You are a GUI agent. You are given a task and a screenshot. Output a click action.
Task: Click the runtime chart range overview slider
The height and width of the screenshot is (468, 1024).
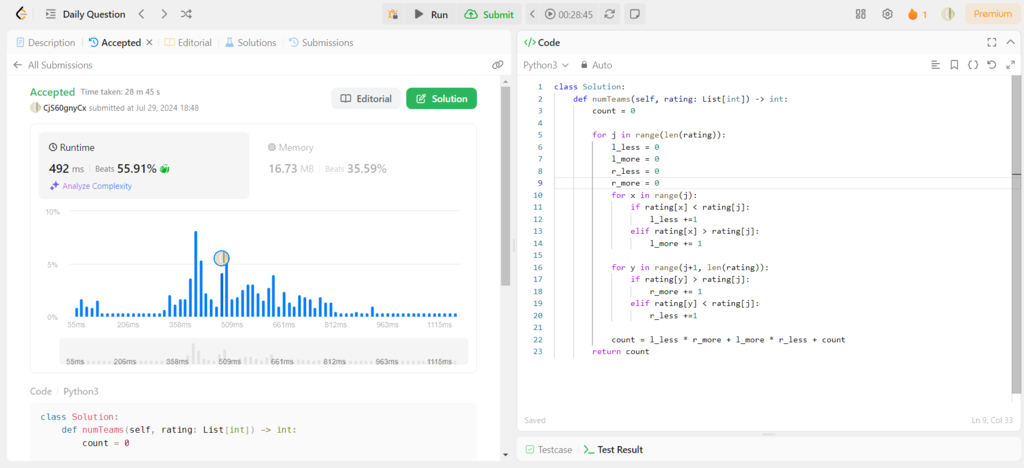[x=264, y=352]
